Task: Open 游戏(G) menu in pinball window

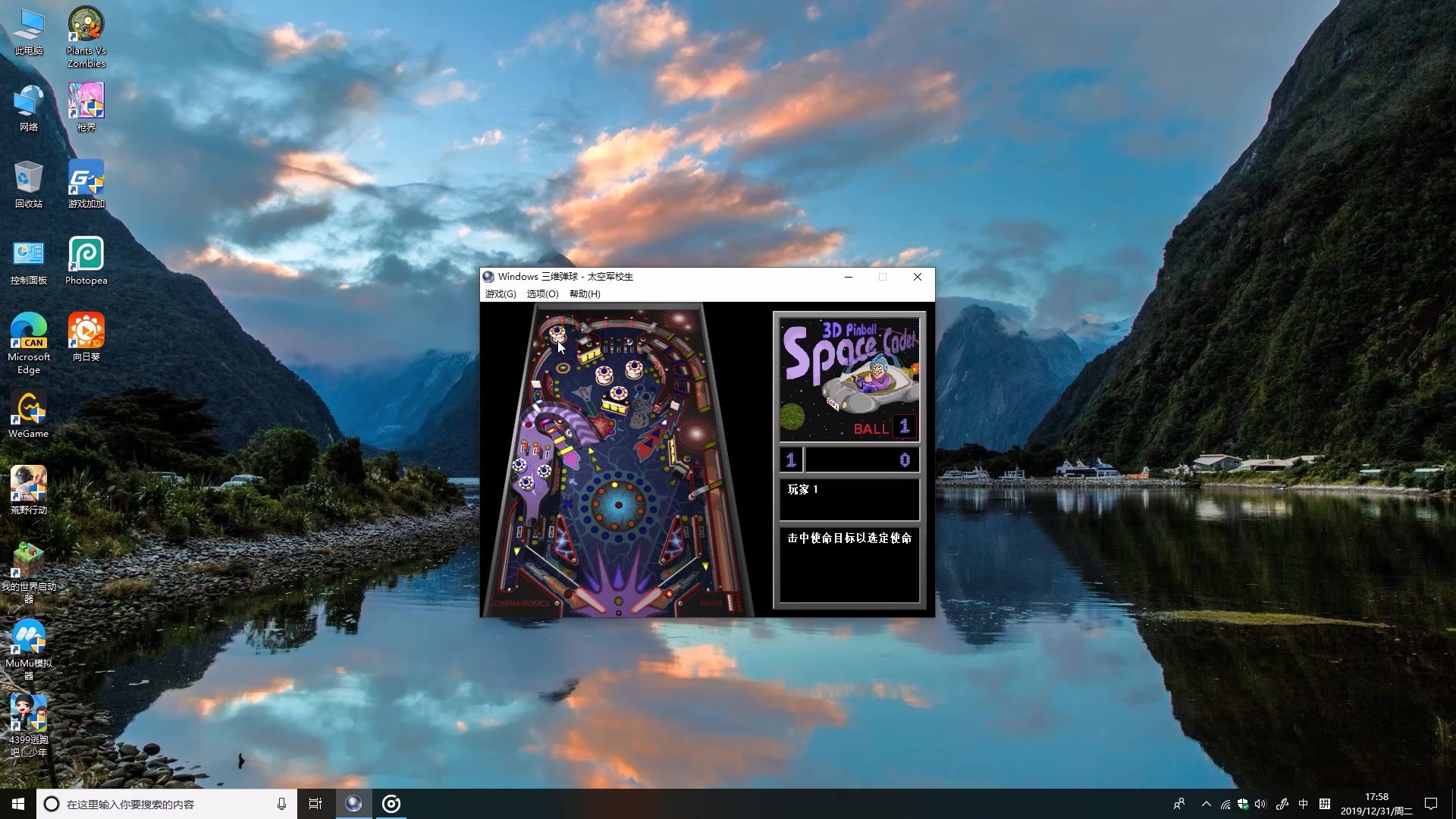Action: 499,293
